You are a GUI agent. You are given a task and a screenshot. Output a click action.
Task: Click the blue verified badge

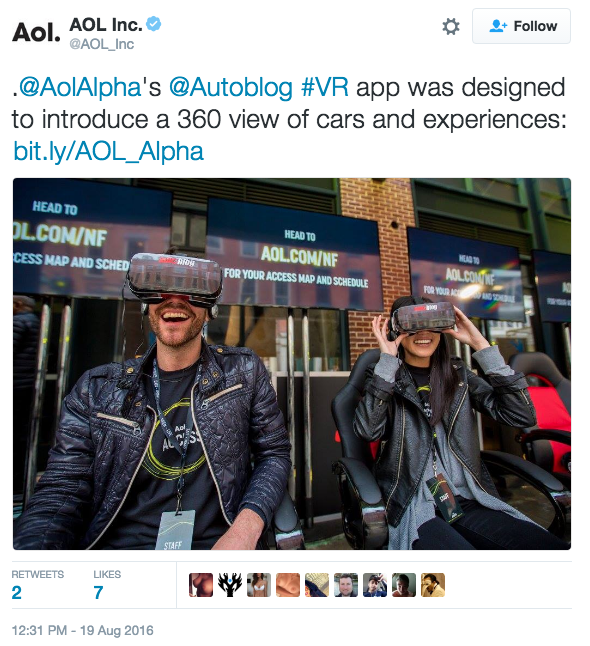[154, 24]
